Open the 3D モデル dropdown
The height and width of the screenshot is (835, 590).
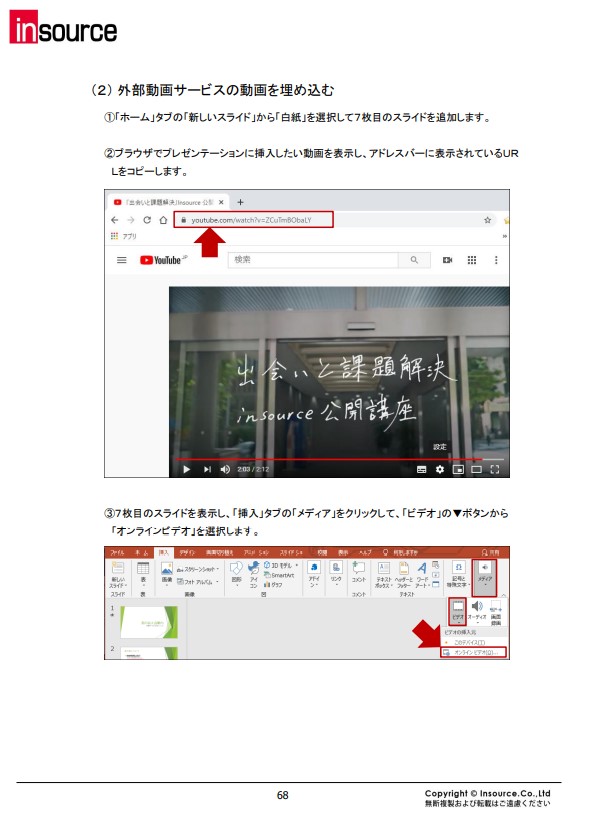[x=281, y=565]
